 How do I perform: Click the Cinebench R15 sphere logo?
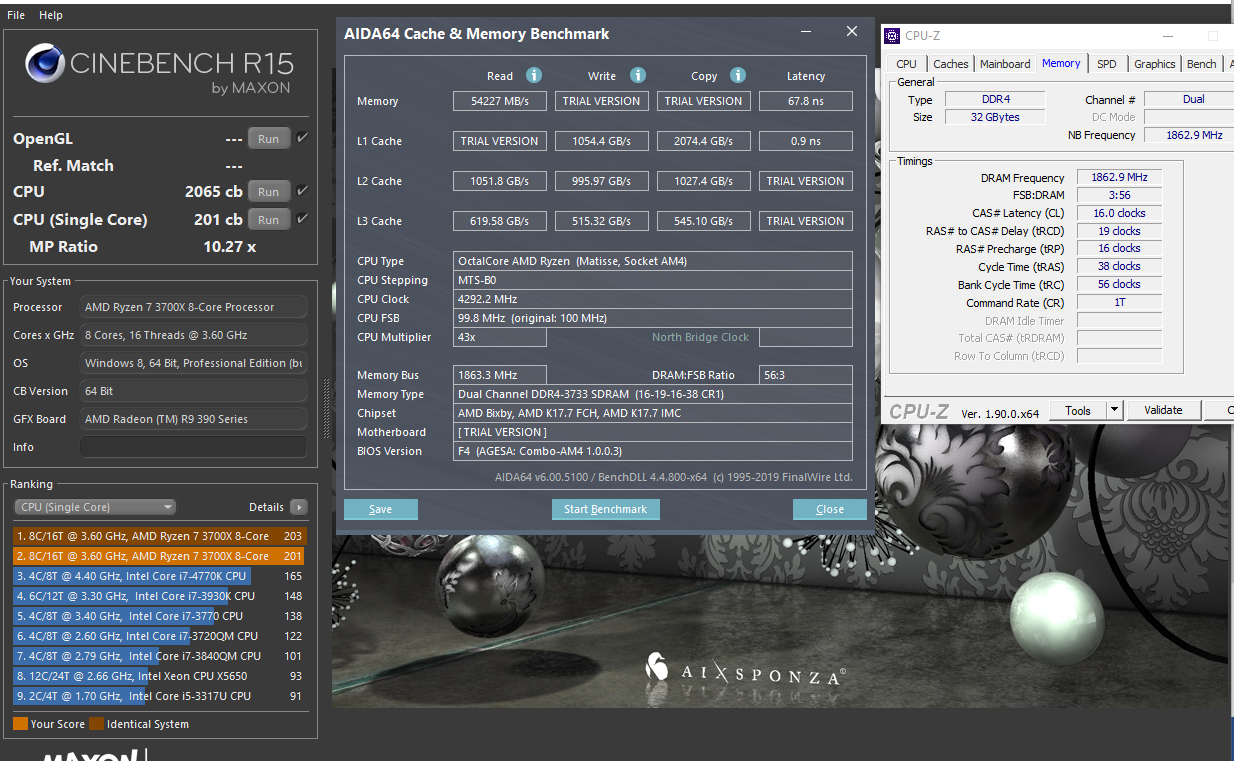coord(45,65)
